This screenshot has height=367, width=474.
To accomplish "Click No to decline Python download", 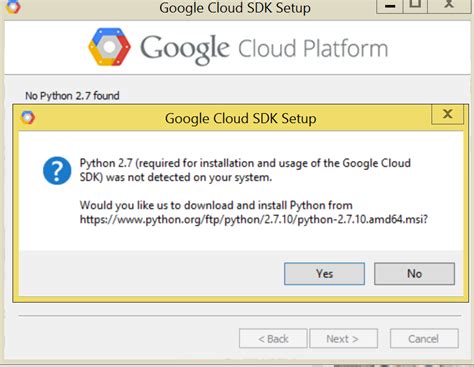I will (x=414, y=274).
